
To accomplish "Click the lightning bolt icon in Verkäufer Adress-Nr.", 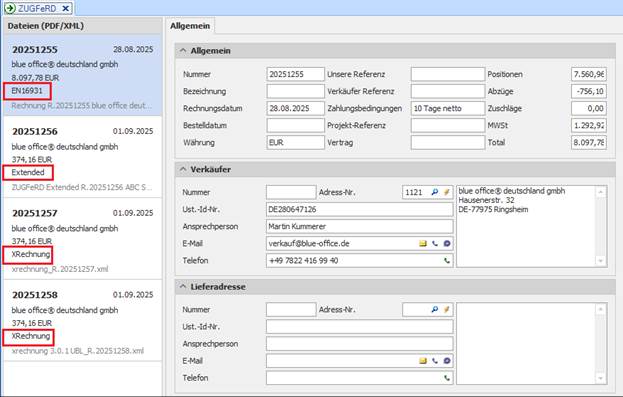I will tap(447, 192).
